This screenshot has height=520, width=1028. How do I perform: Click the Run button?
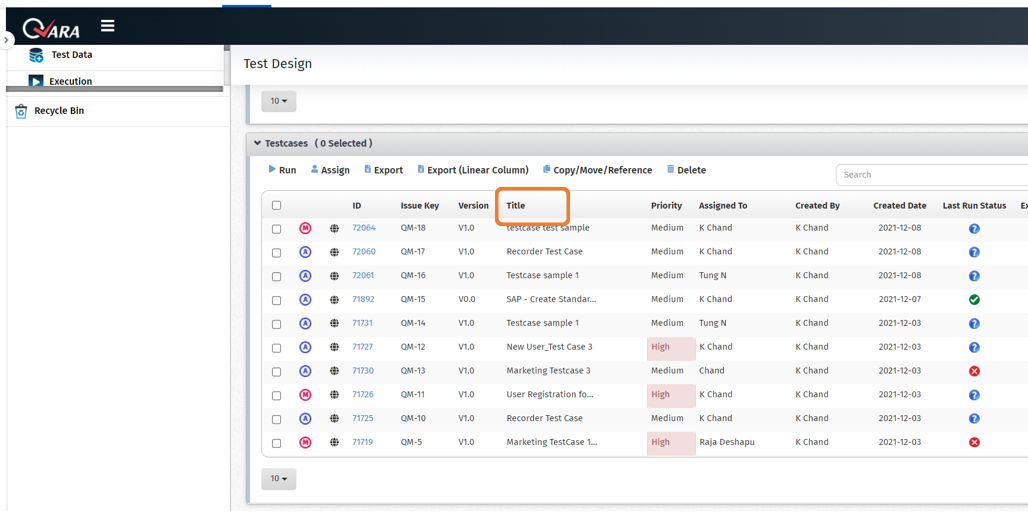tap(282, 170)
